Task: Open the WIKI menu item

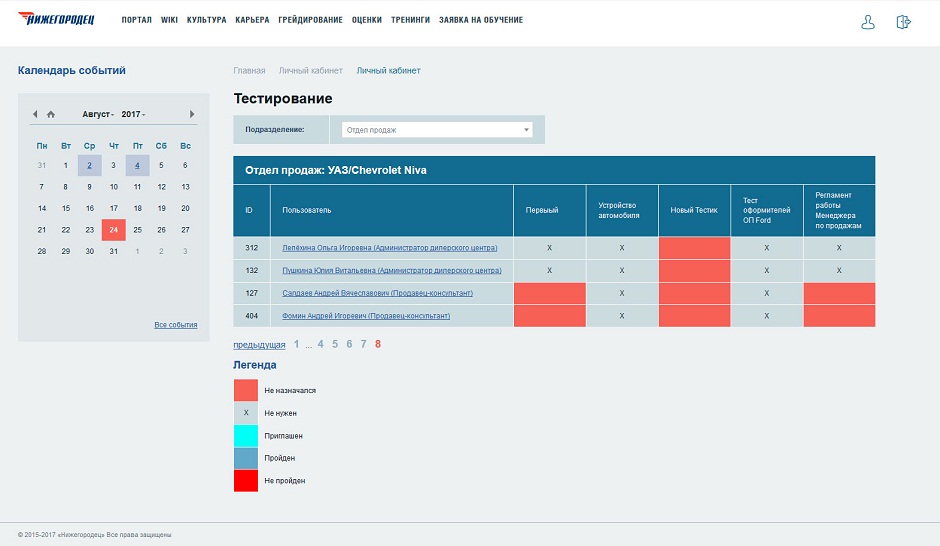Action: pyautogui.click(x=169, y=20)
